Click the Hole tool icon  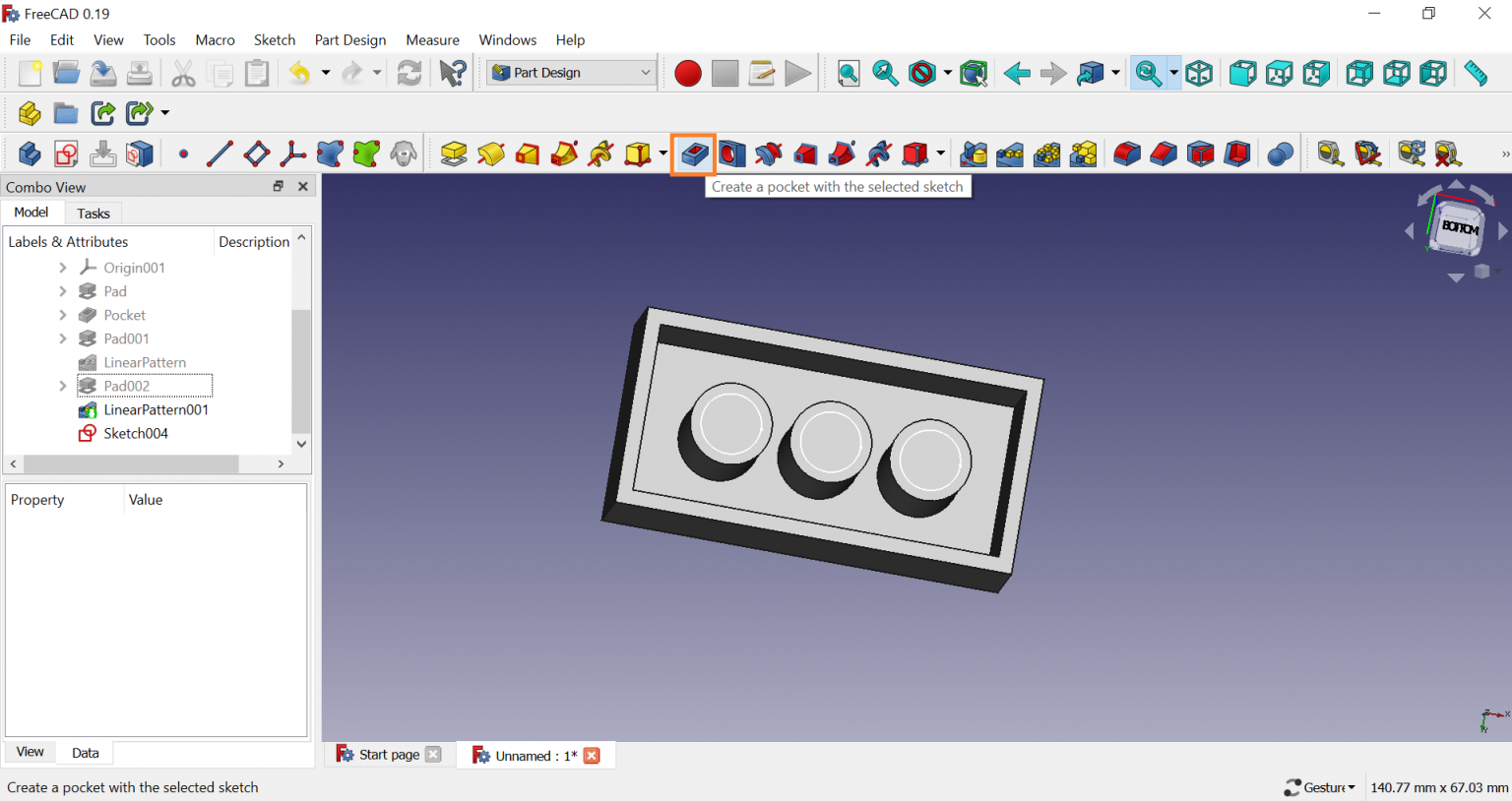click(731, 154)
